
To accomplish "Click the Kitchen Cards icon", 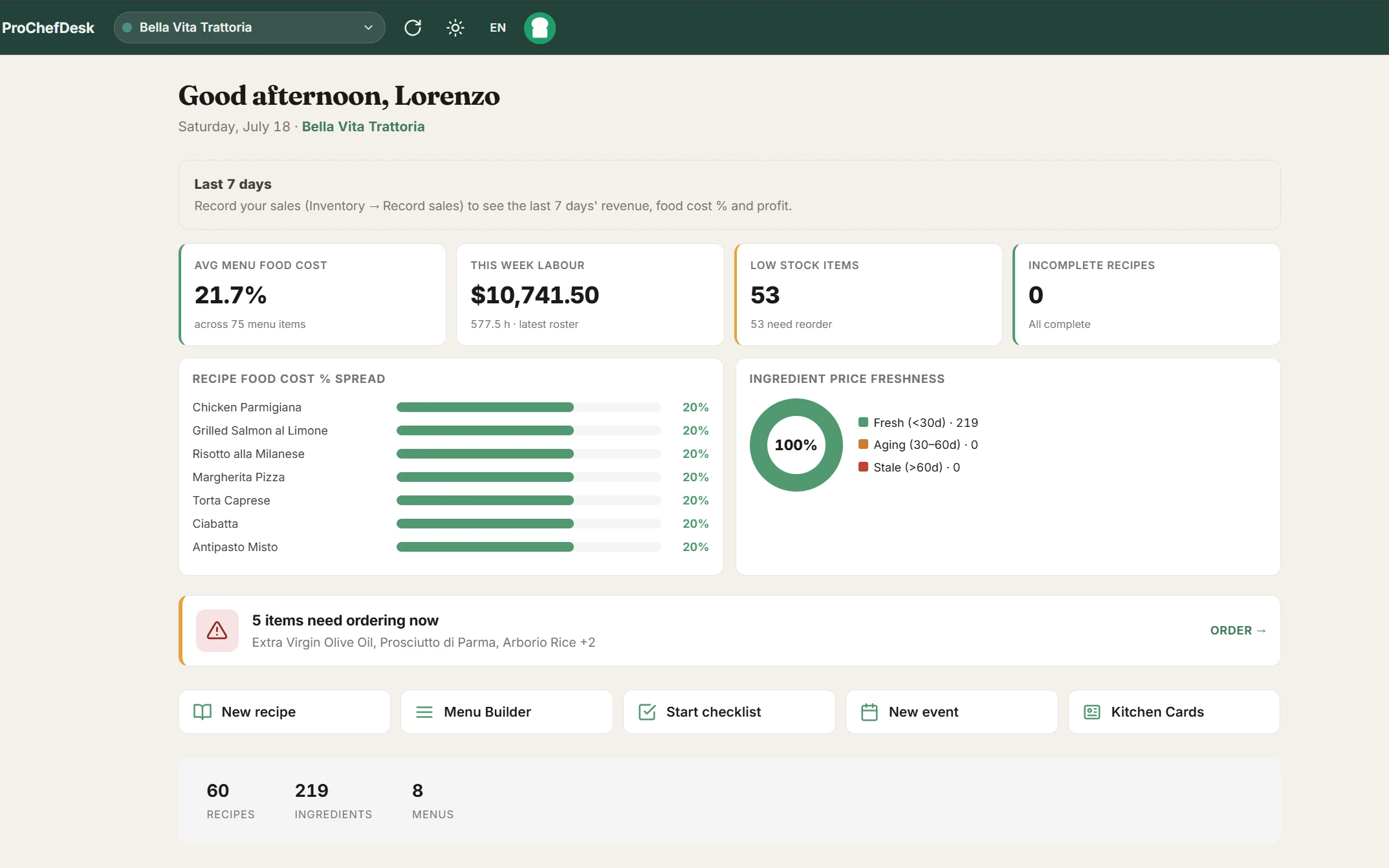I will click(1092, 712).
